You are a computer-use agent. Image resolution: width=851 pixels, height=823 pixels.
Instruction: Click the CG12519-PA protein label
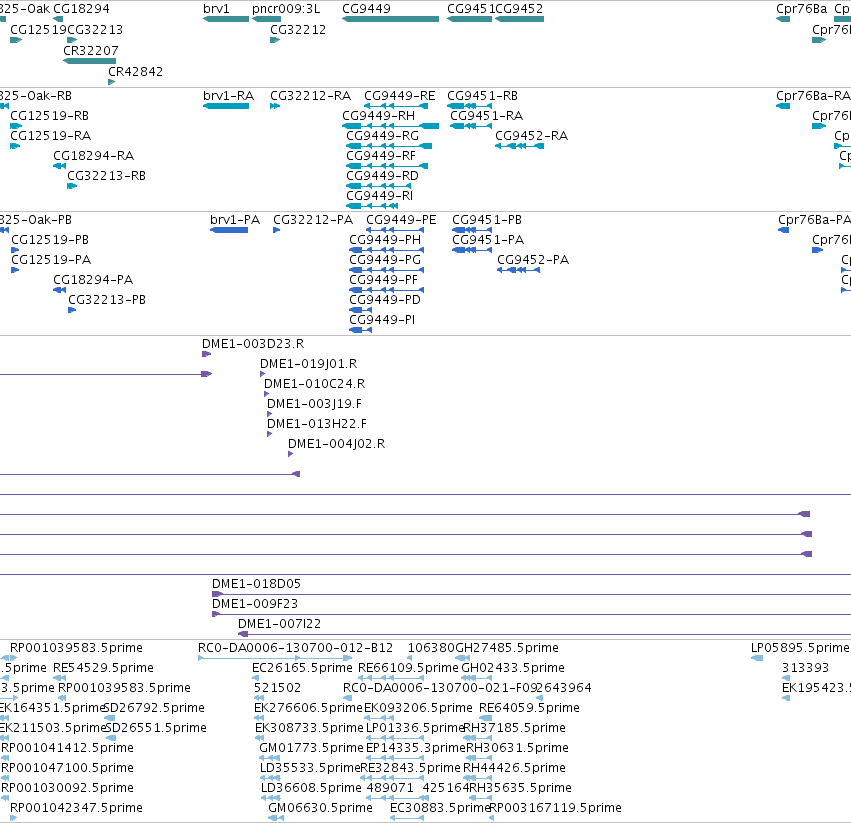point(51,260)
